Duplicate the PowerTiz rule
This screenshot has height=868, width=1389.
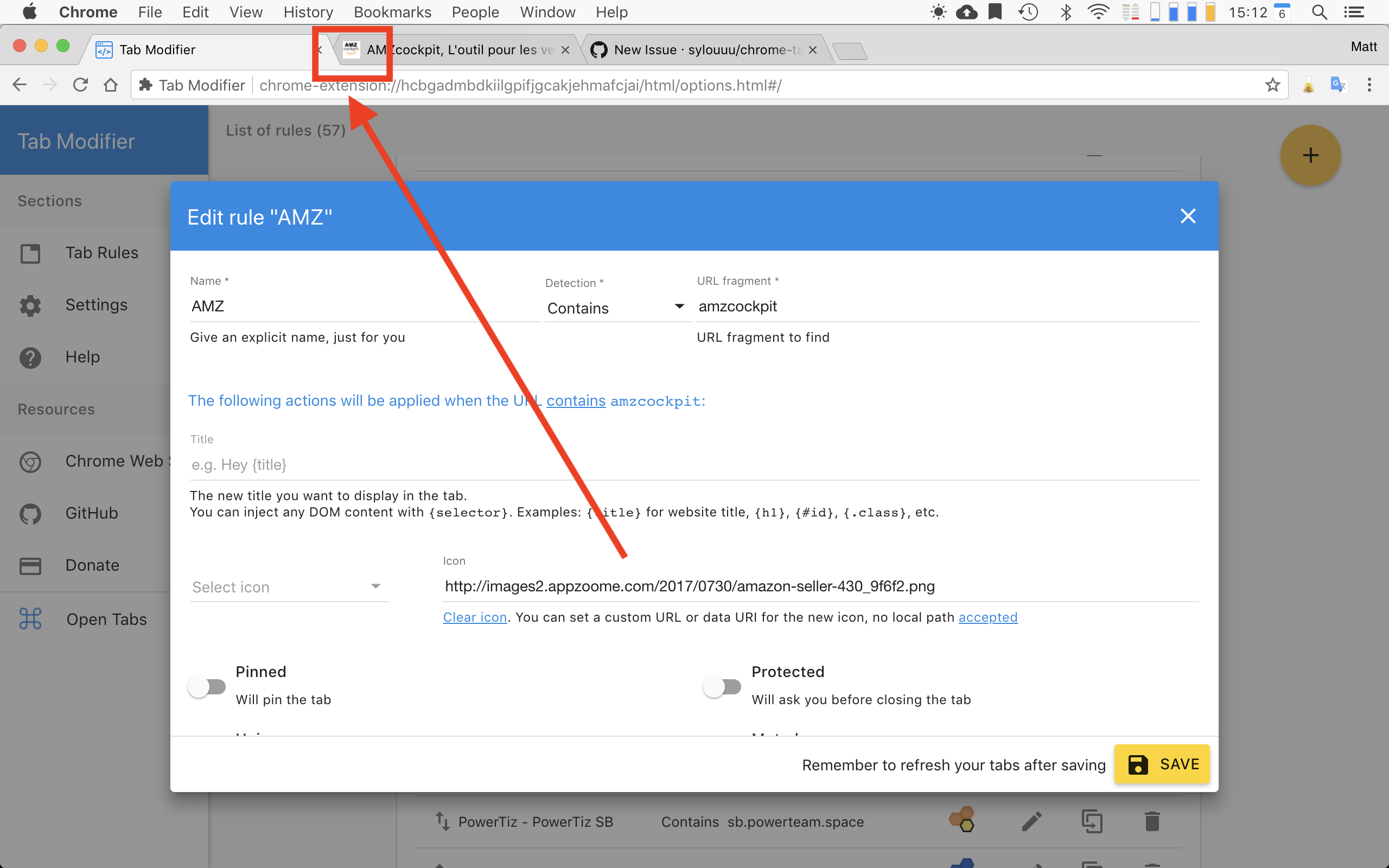click(1092, 821)
